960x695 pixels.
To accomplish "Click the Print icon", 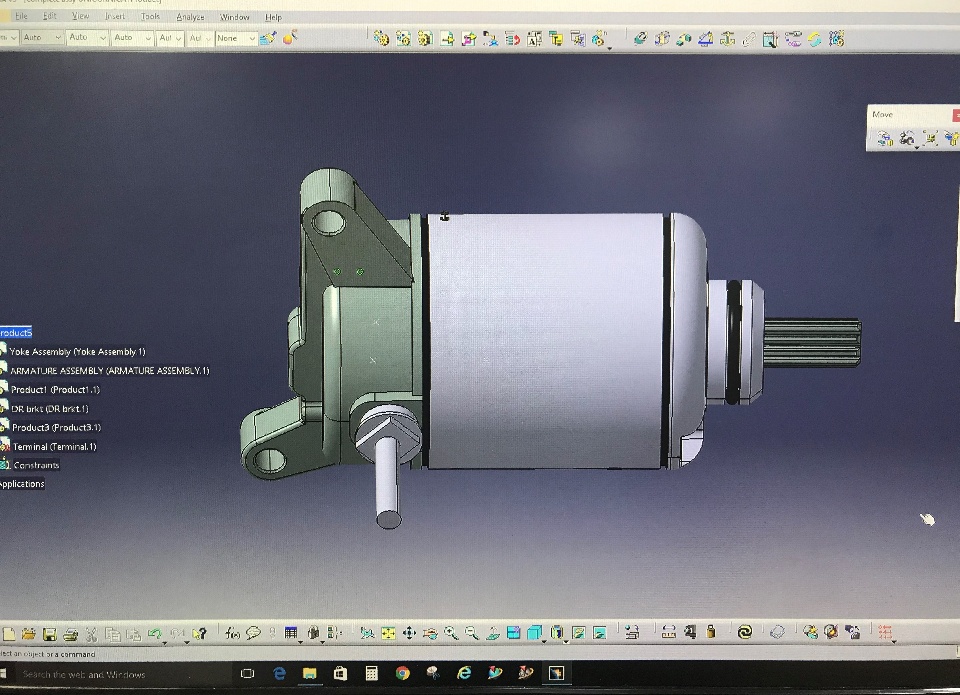I will coord(70,634).
